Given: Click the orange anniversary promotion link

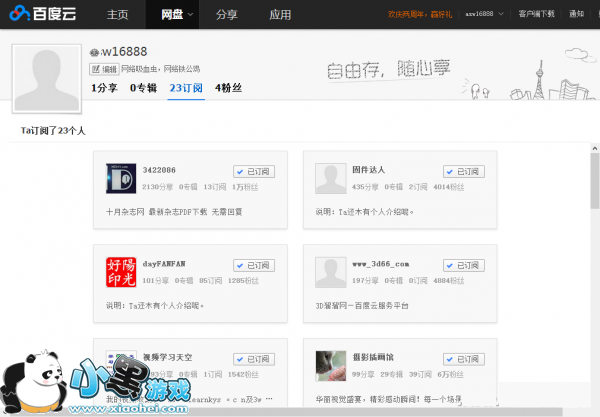Looking at the screenshot, I should [x=420, y=14].
